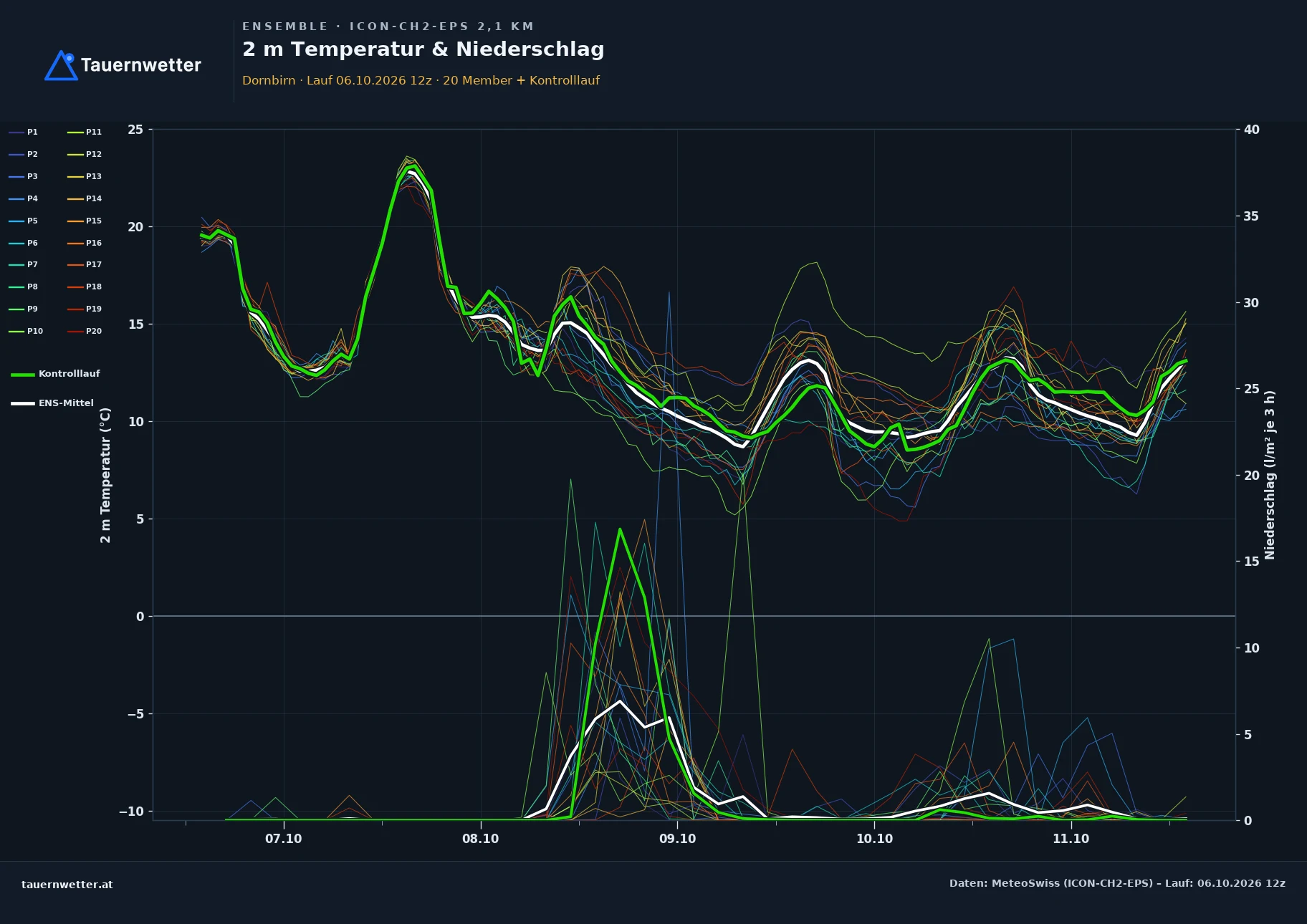Select the P9 legend entry
1307x924 pixels.
tap(24, 309)
